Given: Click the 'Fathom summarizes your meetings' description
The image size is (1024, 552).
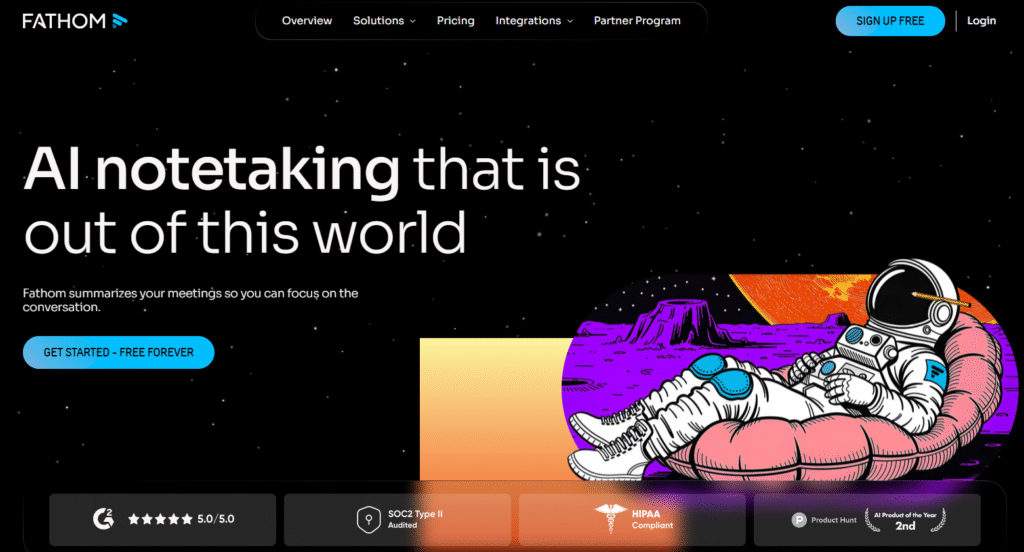Looking at the screenshot, I should 190,300.
